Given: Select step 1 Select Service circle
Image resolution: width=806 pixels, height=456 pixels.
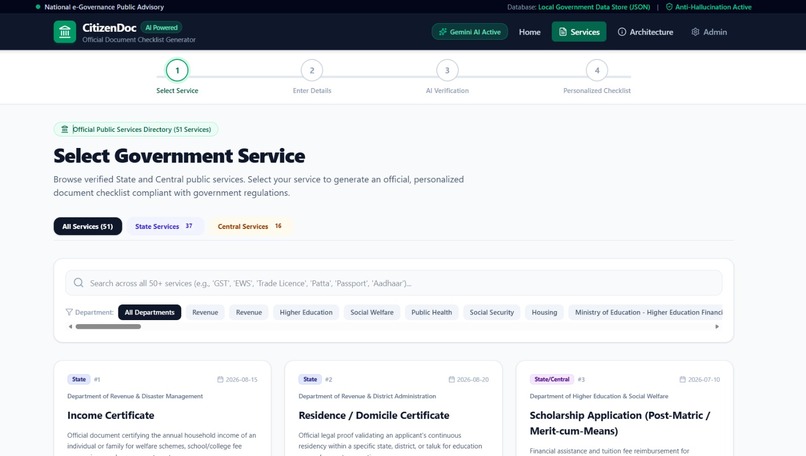Looking at the screenshot, I should click(177, 70).
